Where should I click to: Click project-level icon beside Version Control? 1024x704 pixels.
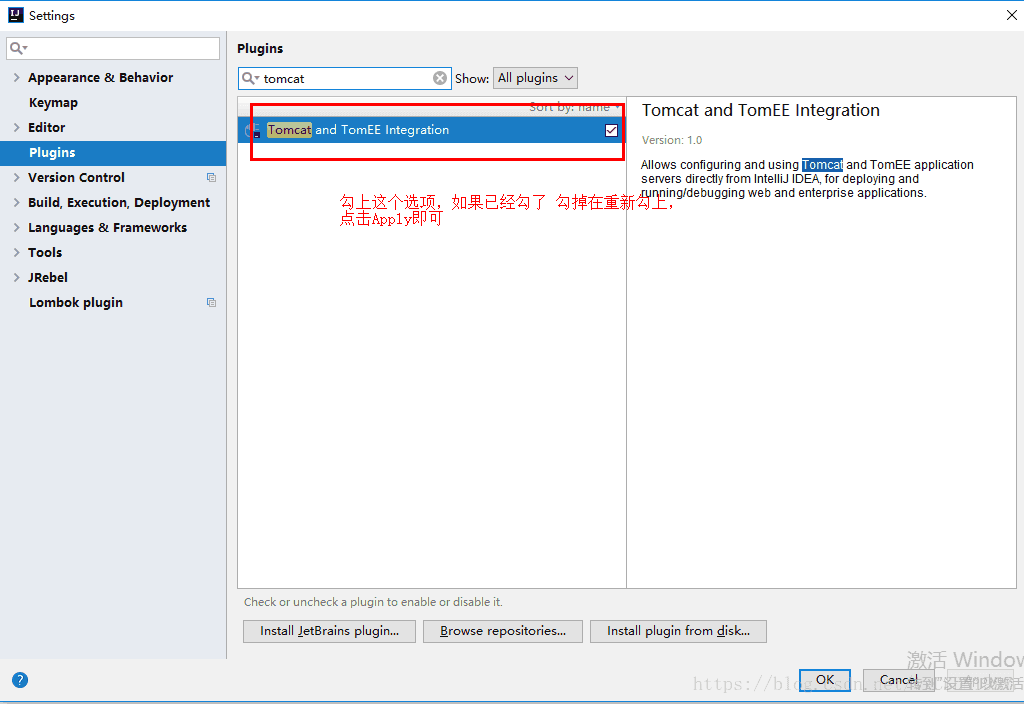(x=212, y=178)
